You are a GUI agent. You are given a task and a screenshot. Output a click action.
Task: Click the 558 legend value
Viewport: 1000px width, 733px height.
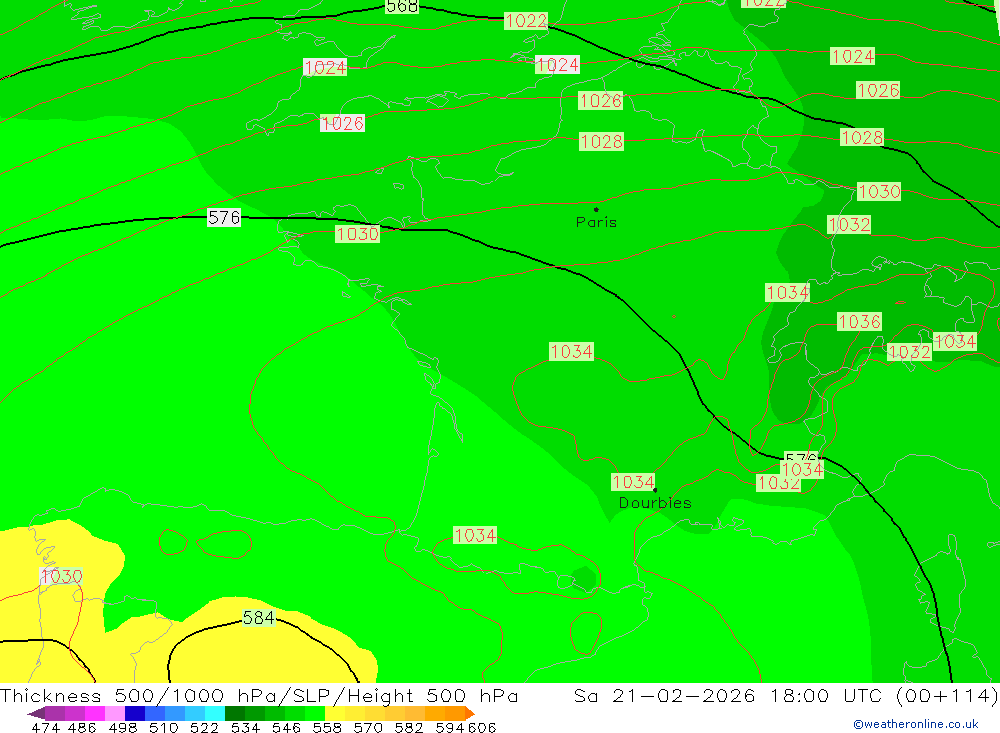327,727
